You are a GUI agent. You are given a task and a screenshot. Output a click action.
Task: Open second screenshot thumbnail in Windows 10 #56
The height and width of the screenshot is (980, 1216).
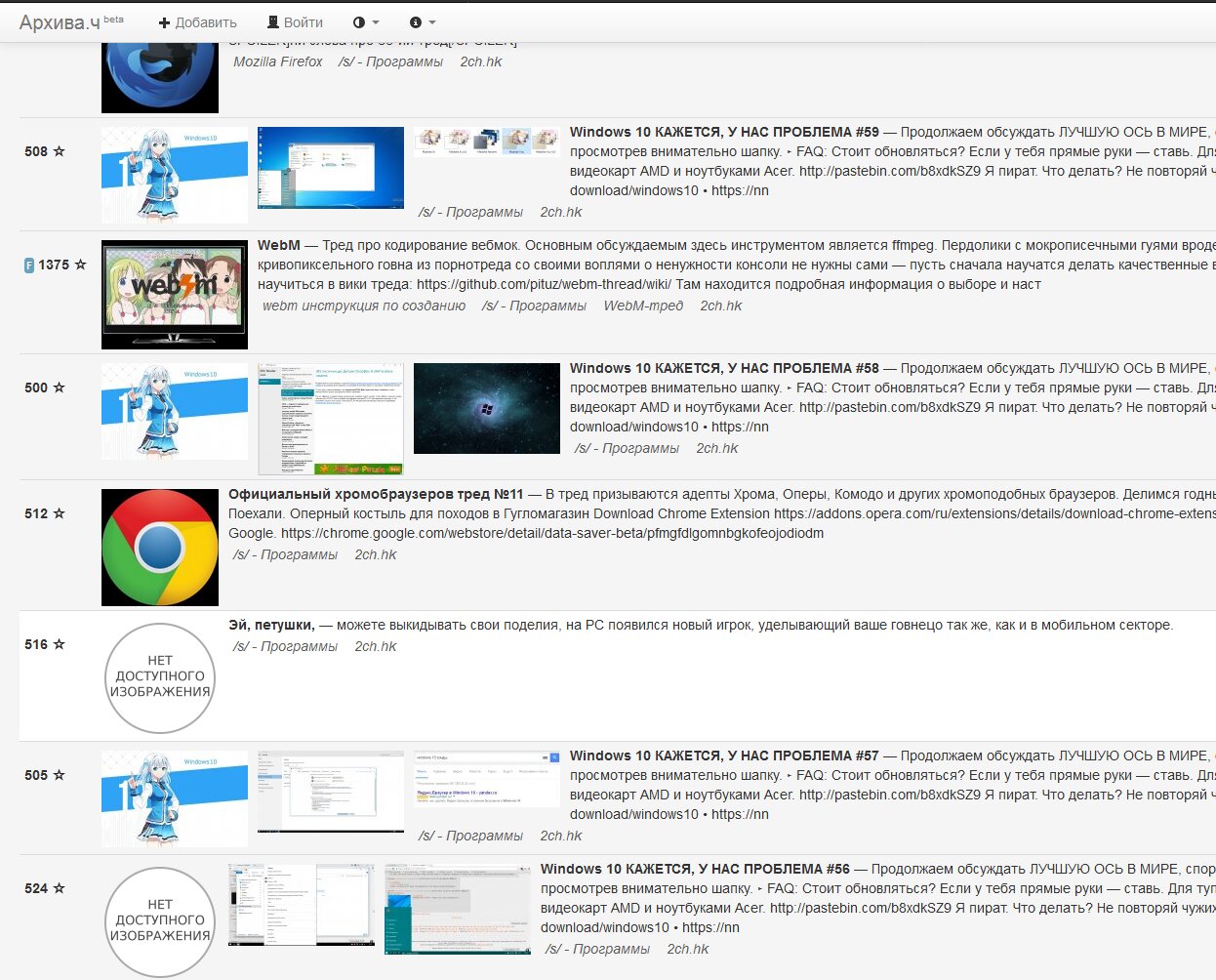tap(458, 909)
